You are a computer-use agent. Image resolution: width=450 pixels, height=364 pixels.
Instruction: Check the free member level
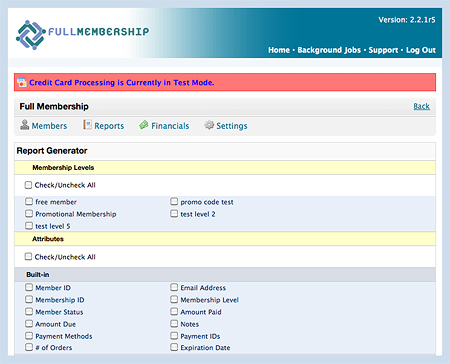[29, 201]
